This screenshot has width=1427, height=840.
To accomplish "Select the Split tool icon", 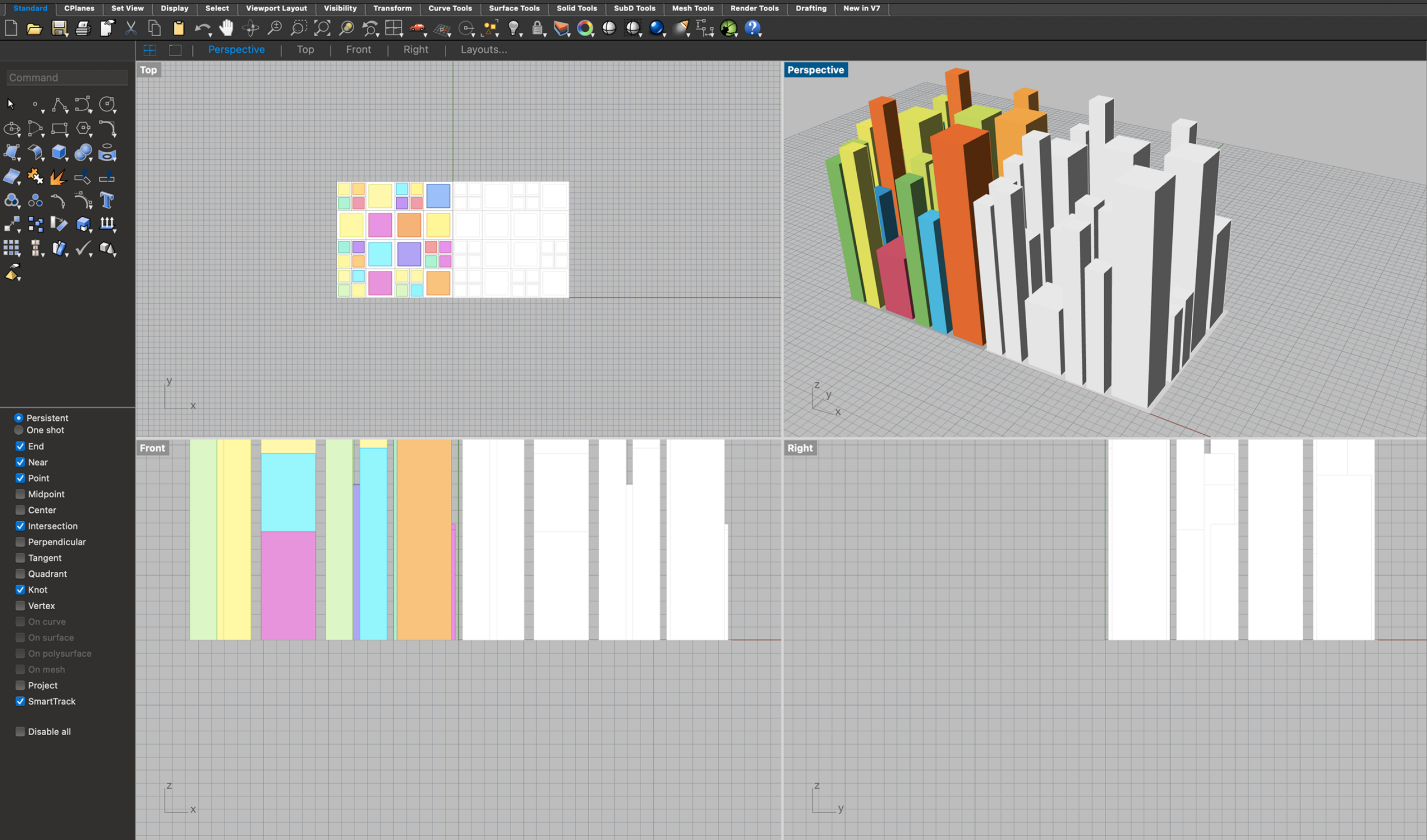I will [x=106, y=177].
